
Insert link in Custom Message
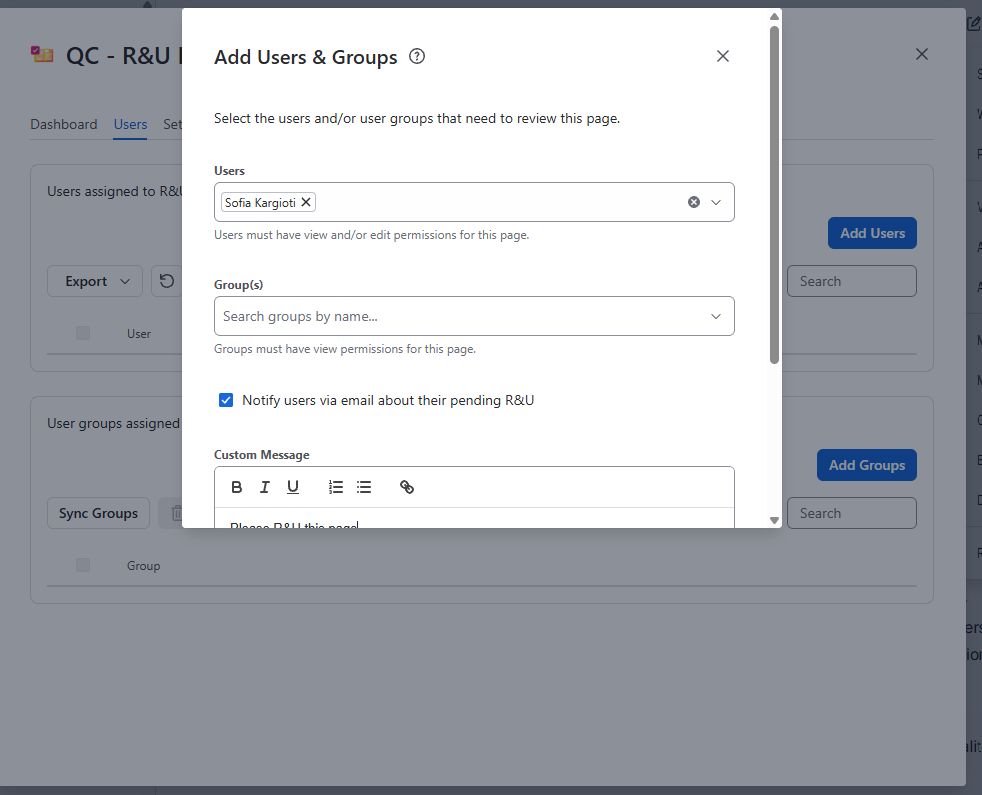tap(406, 487)
